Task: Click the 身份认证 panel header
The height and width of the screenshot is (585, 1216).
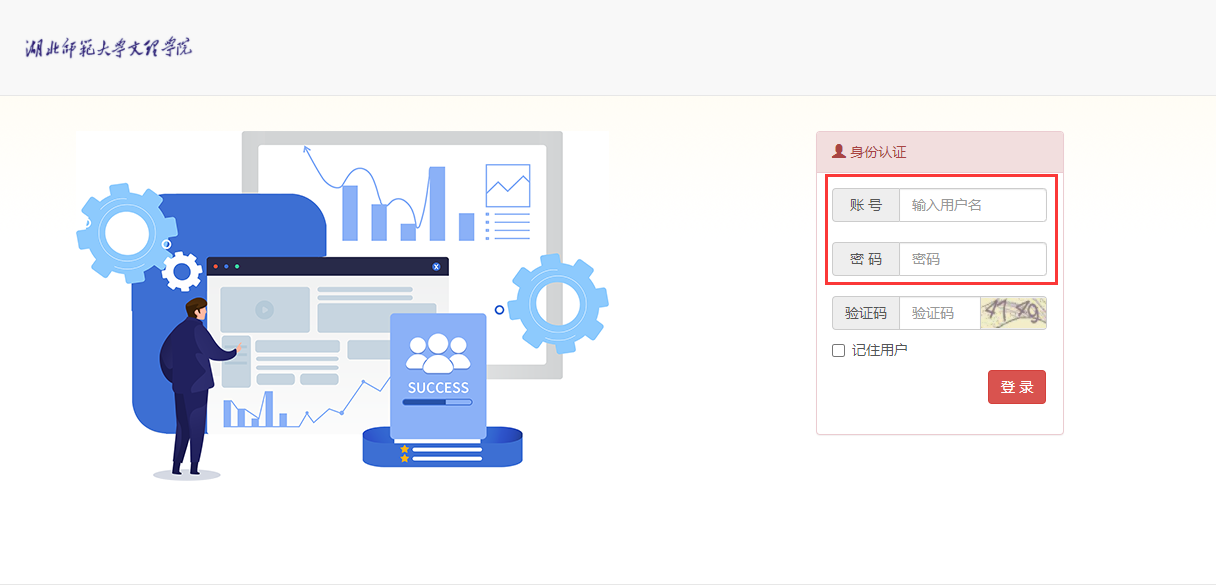Action: pos(939,152)
